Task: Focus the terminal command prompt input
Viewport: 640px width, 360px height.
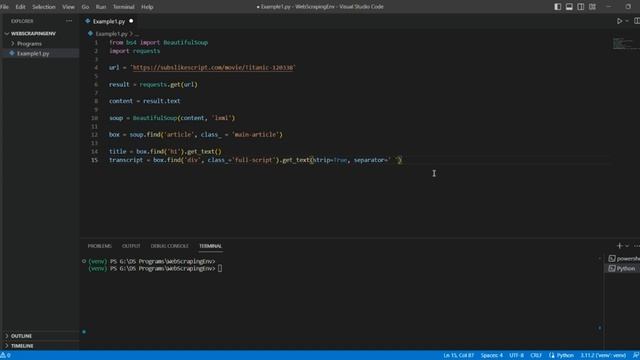Action: [x=220, y=269]
